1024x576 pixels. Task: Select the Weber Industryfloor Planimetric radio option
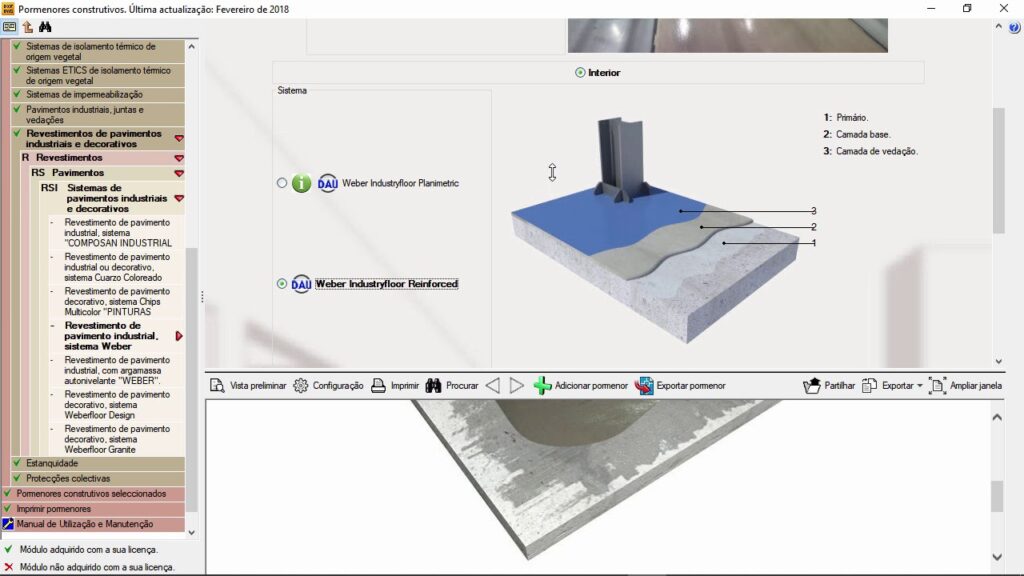coord(282,184)
